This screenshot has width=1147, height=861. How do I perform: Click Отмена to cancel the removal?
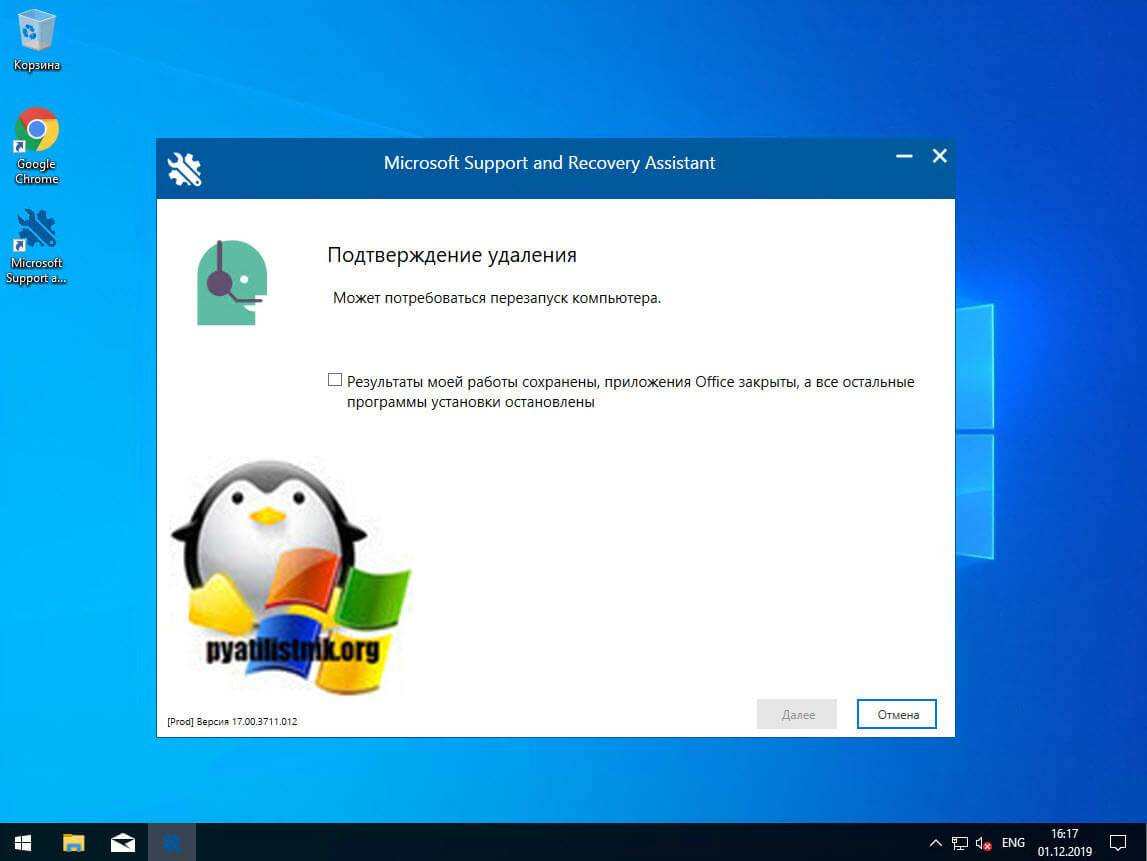896,714
